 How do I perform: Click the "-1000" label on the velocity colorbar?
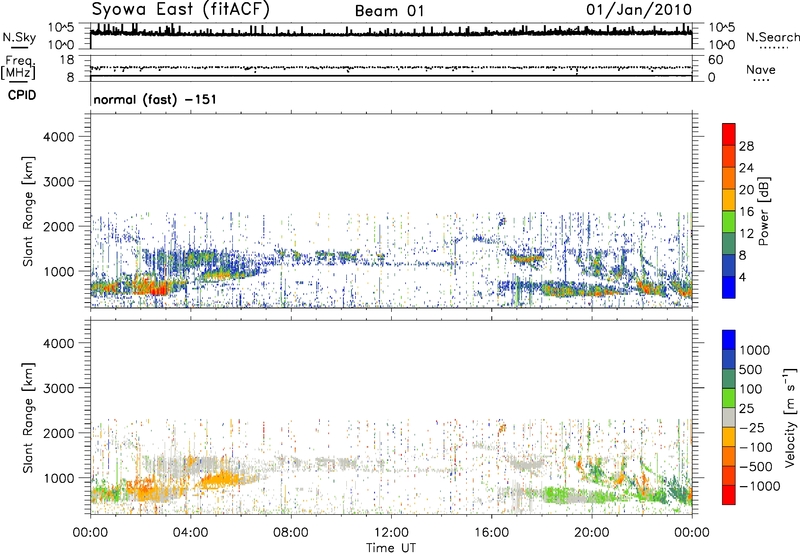pos(759,486)
